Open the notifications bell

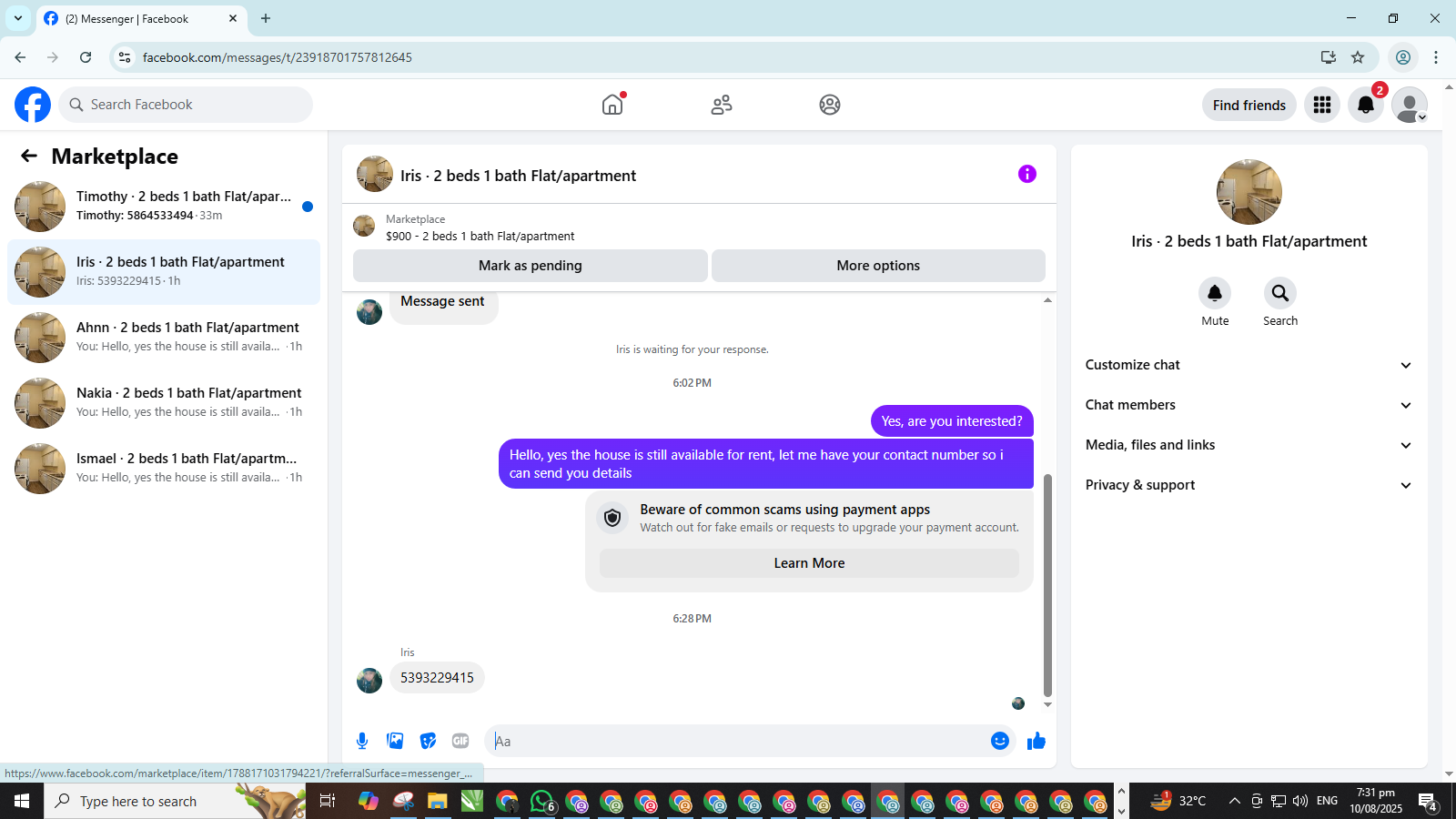click(x=1366, y=105)
